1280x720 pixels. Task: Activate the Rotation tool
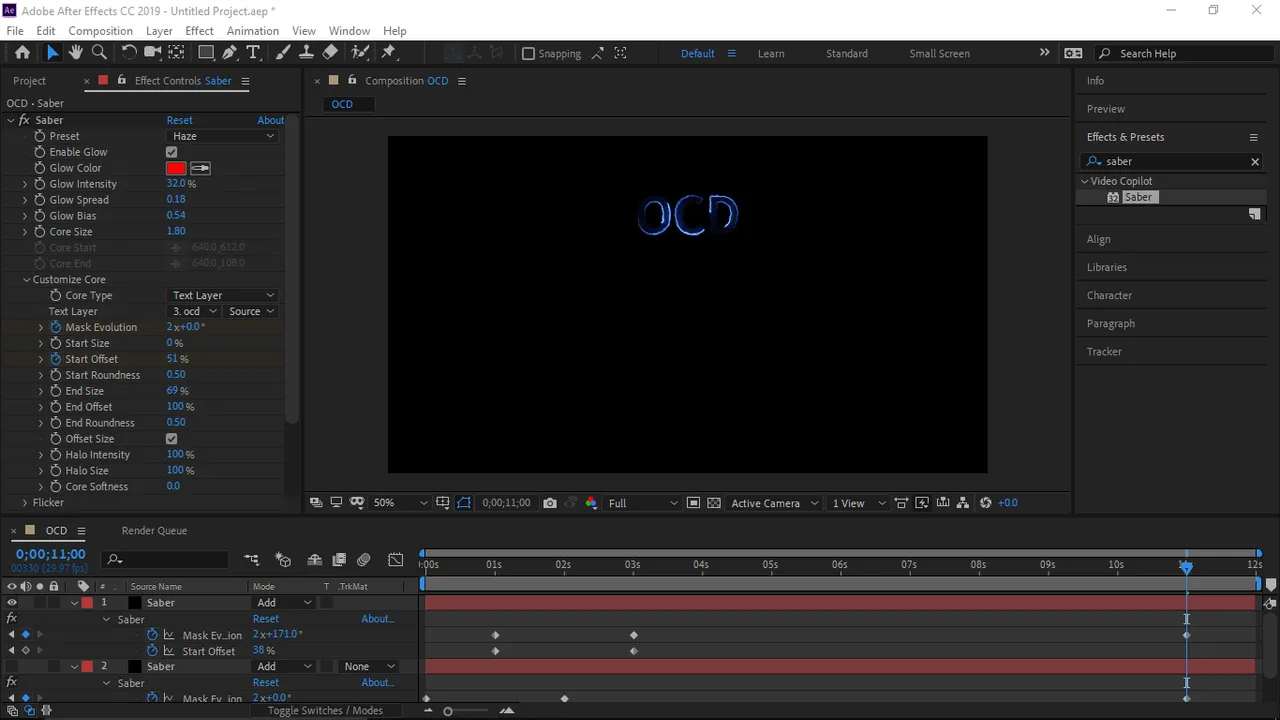[129, 53]
